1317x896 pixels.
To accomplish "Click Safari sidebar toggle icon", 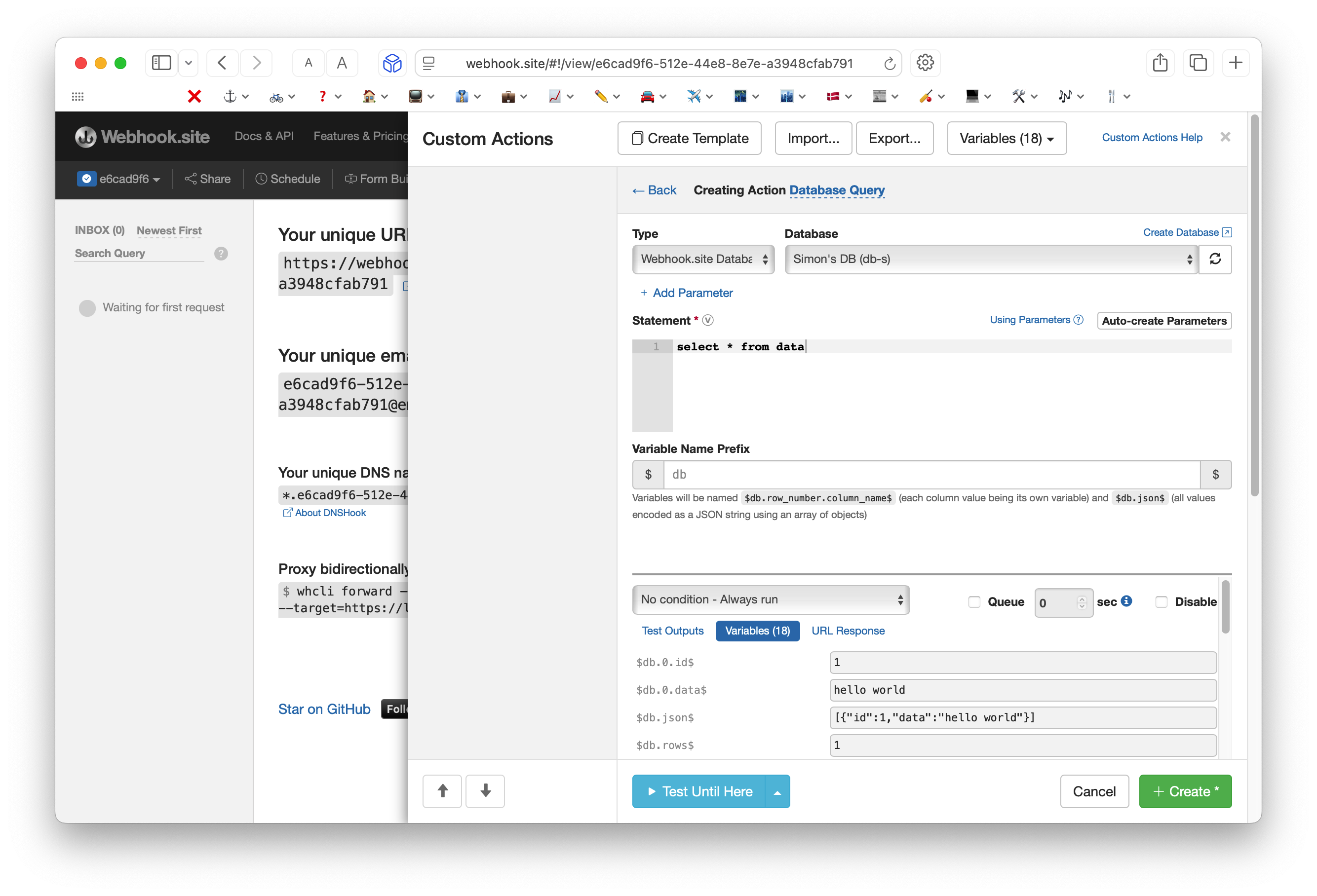I will [161, 63].
